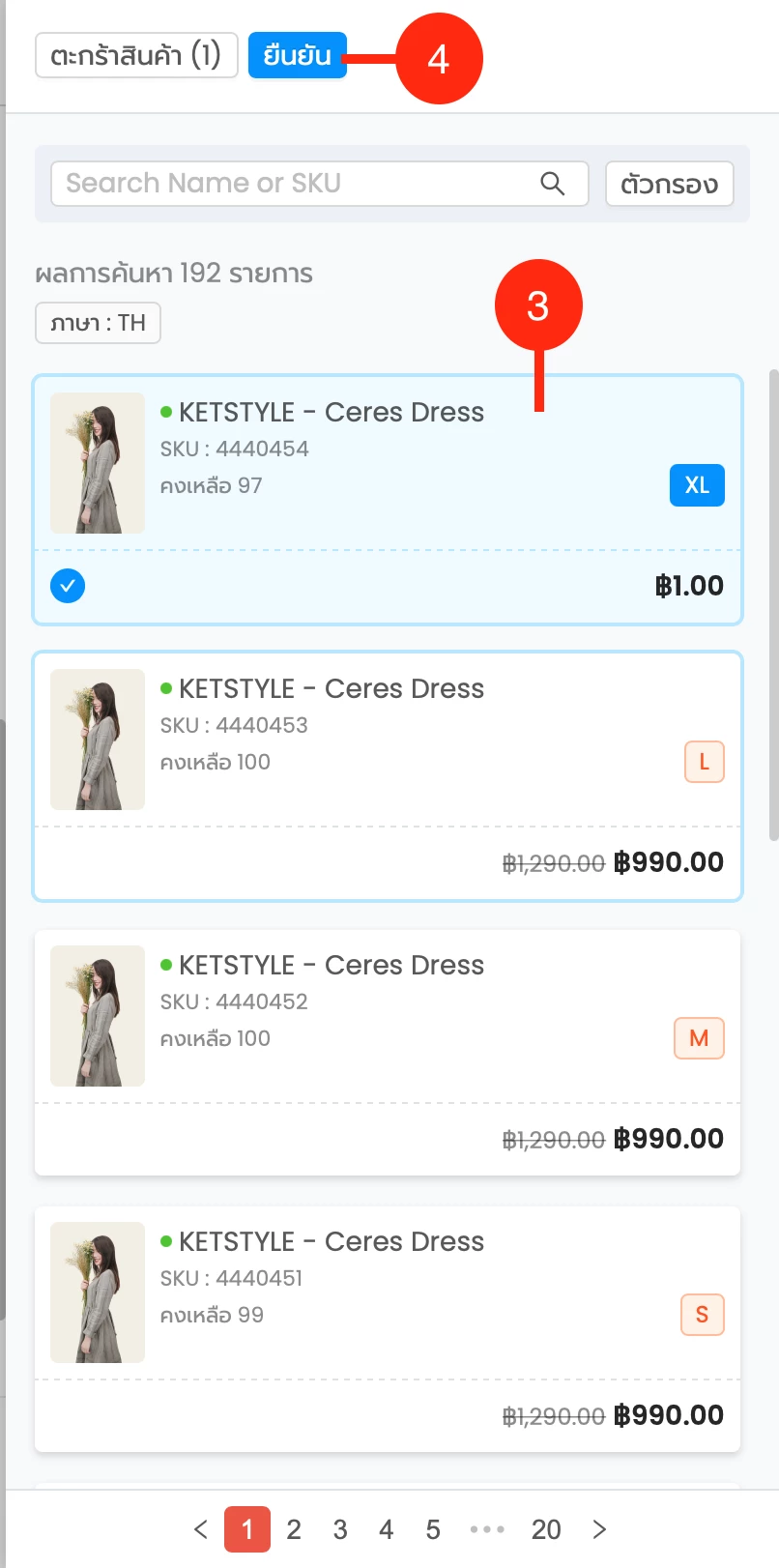Go to previous page arrow
The height and width of the screenshot is (1568, 779).
pyautogui.click(x=201, y=1528)
